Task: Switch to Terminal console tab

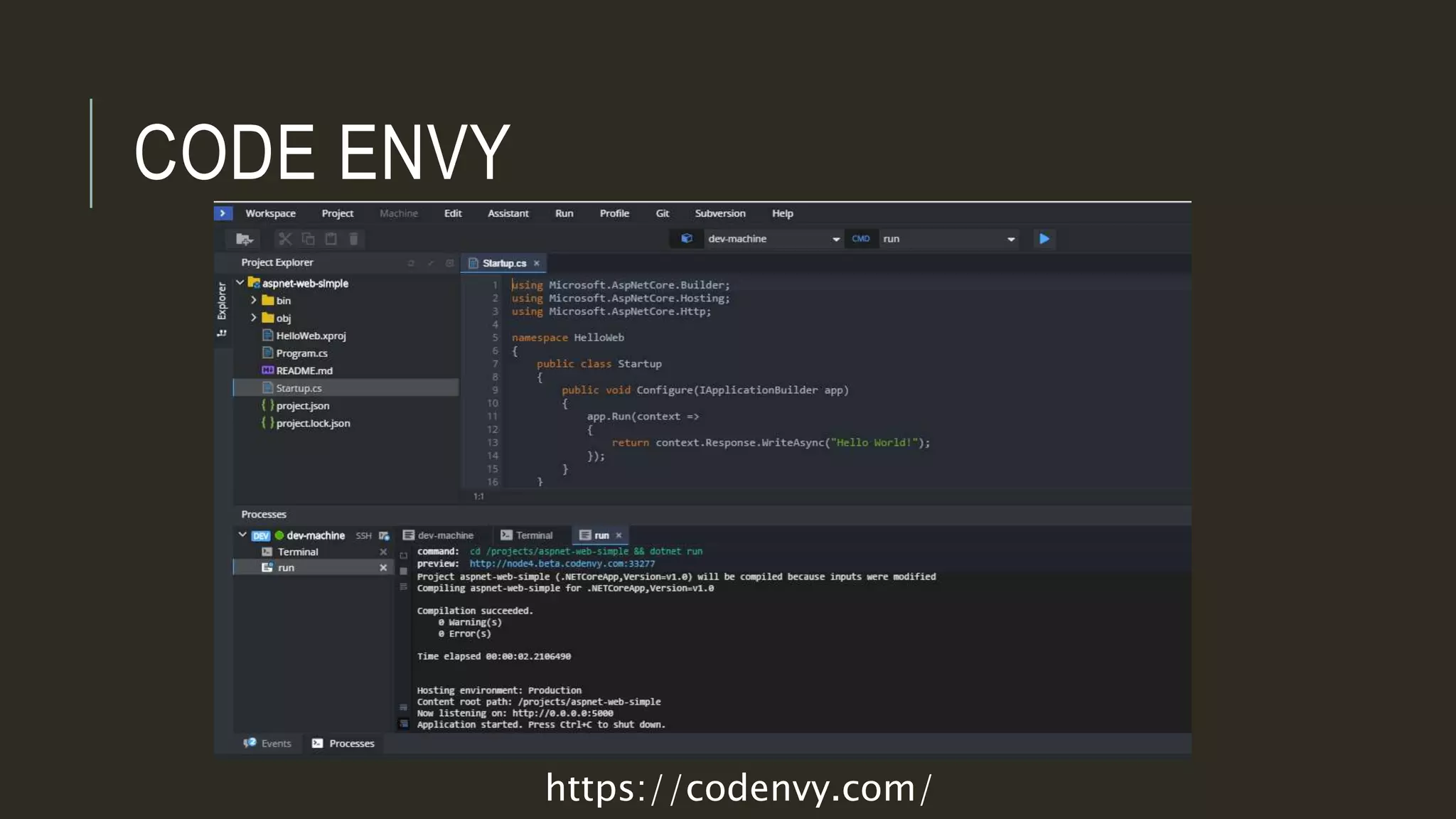Action: (x=526, y=535)
